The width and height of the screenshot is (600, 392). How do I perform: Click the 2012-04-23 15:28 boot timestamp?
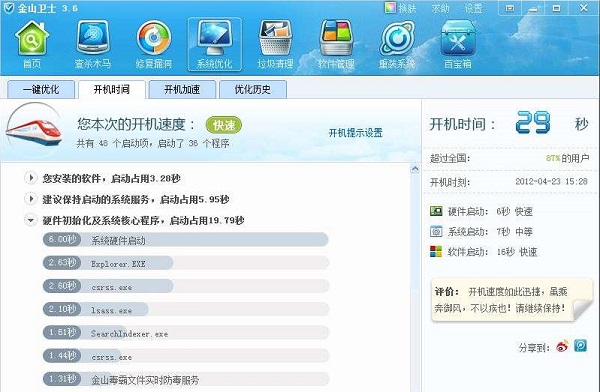tap(551, 181)
